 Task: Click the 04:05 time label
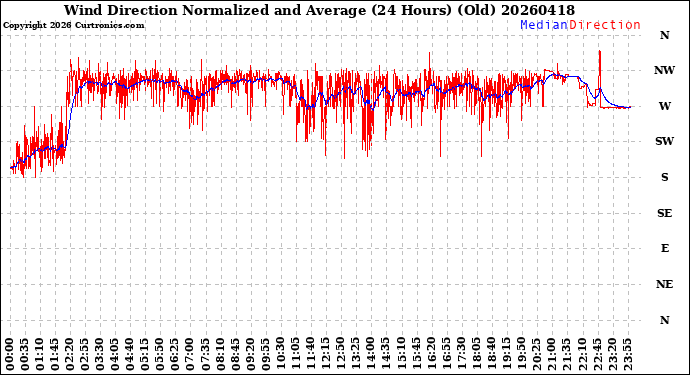tap(115, 354)
